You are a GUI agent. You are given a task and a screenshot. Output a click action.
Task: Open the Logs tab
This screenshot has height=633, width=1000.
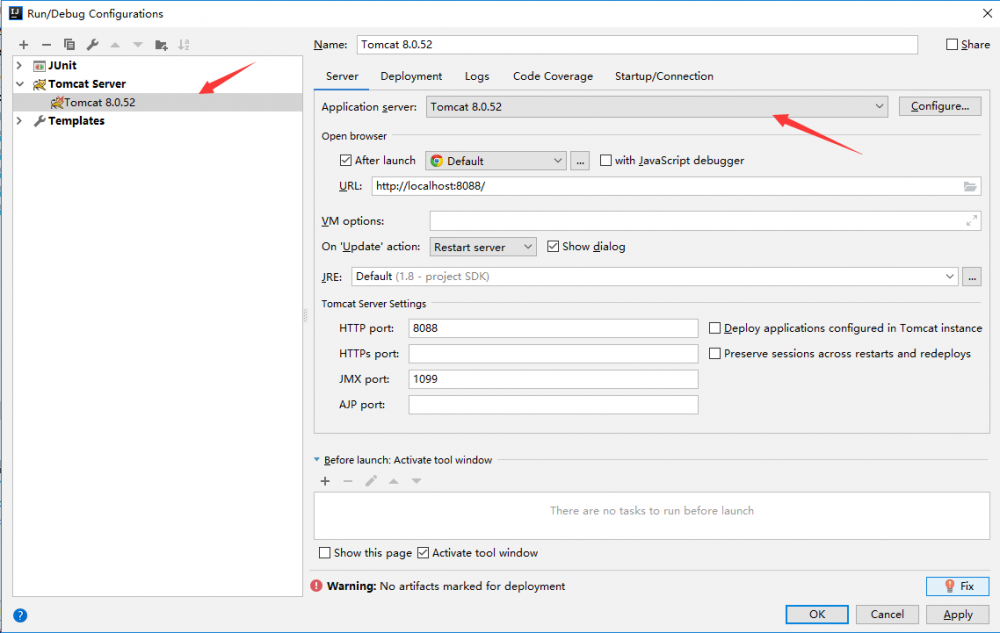[x=477, y=76]
